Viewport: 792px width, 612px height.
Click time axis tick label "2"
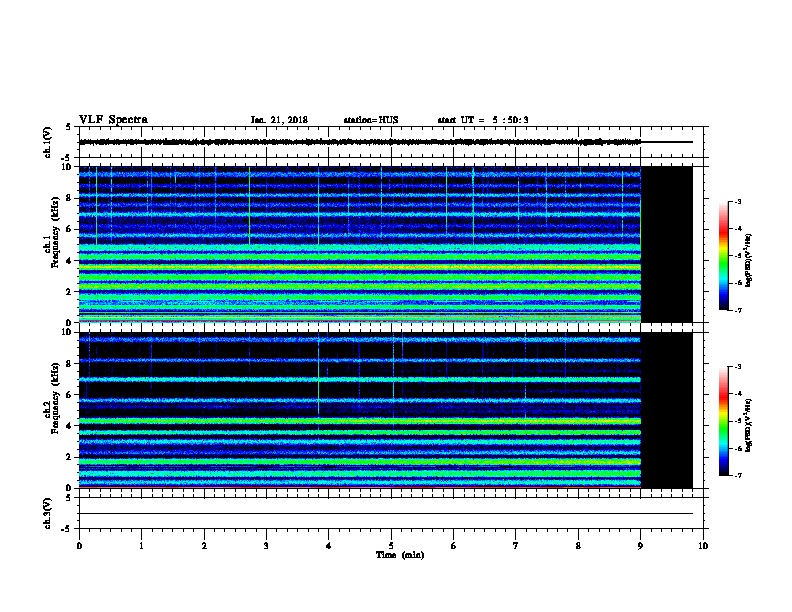tap(204, 546)
